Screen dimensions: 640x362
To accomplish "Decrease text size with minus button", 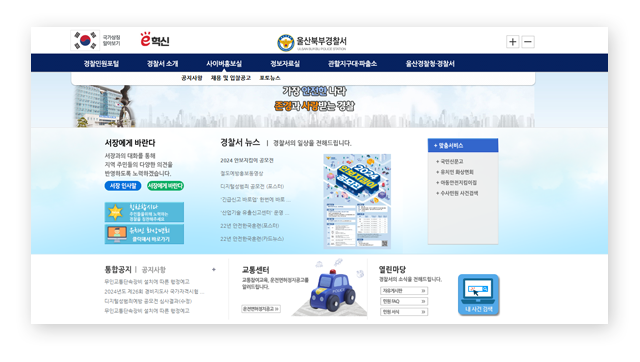I will click(x=528, y=42).
